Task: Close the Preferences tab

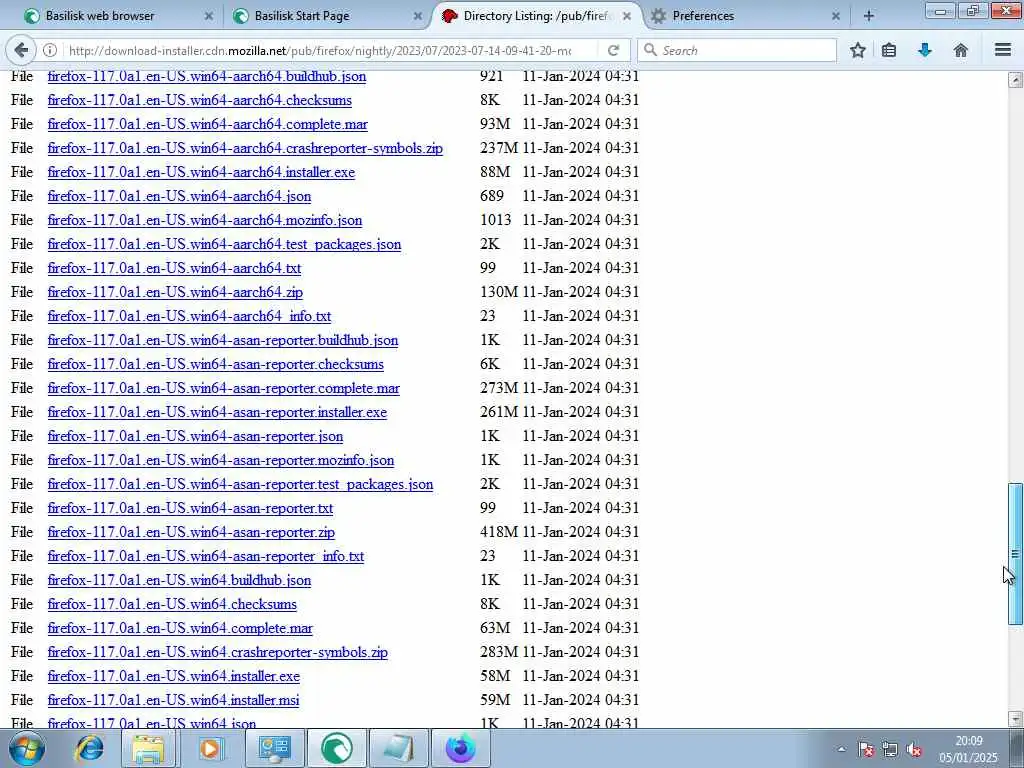Action: click(836, 16)
